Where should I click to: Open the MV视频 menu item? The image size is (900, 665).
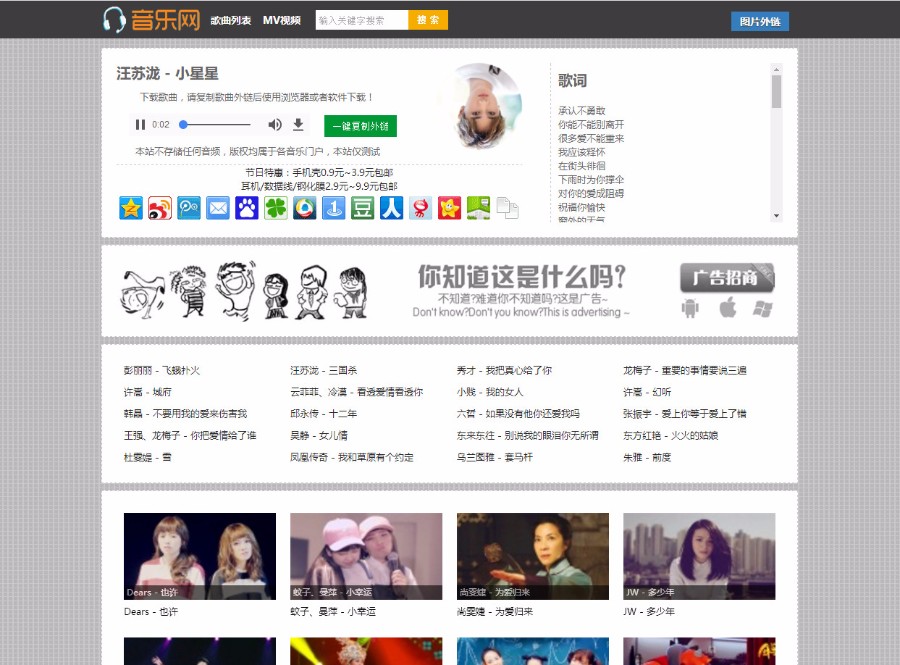(x=282, y=20)
